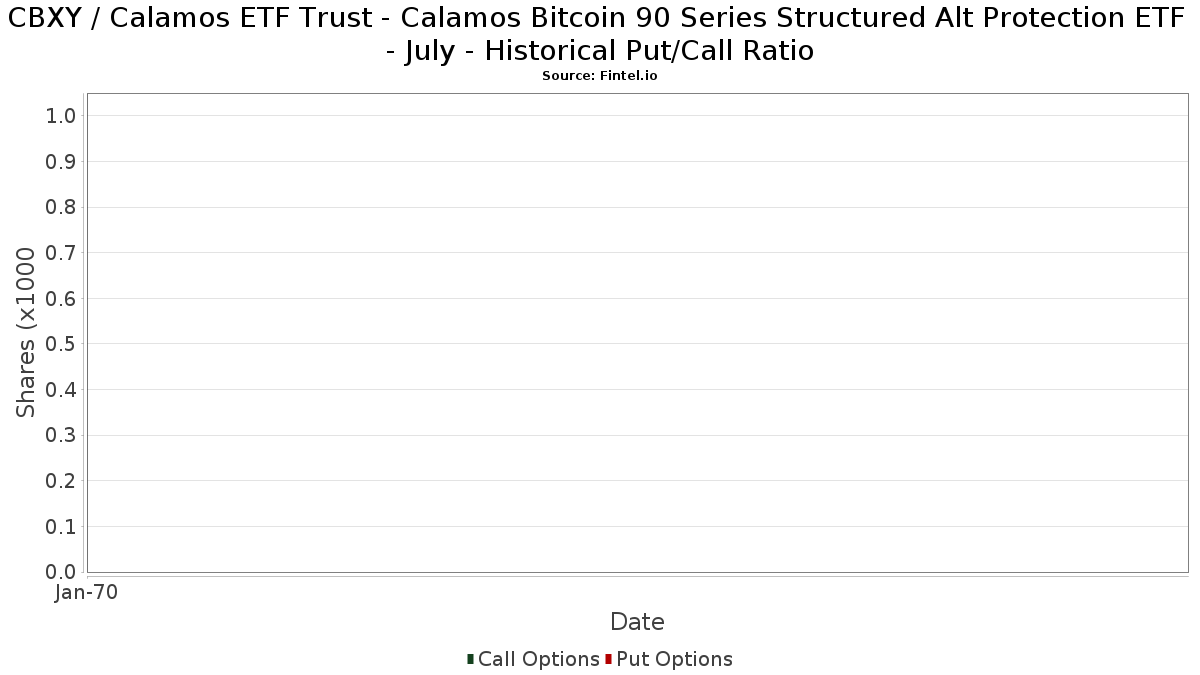Click the 0.4 y-axis tick label
Viewport: 1200px width, 675px height.
point(61,390)
